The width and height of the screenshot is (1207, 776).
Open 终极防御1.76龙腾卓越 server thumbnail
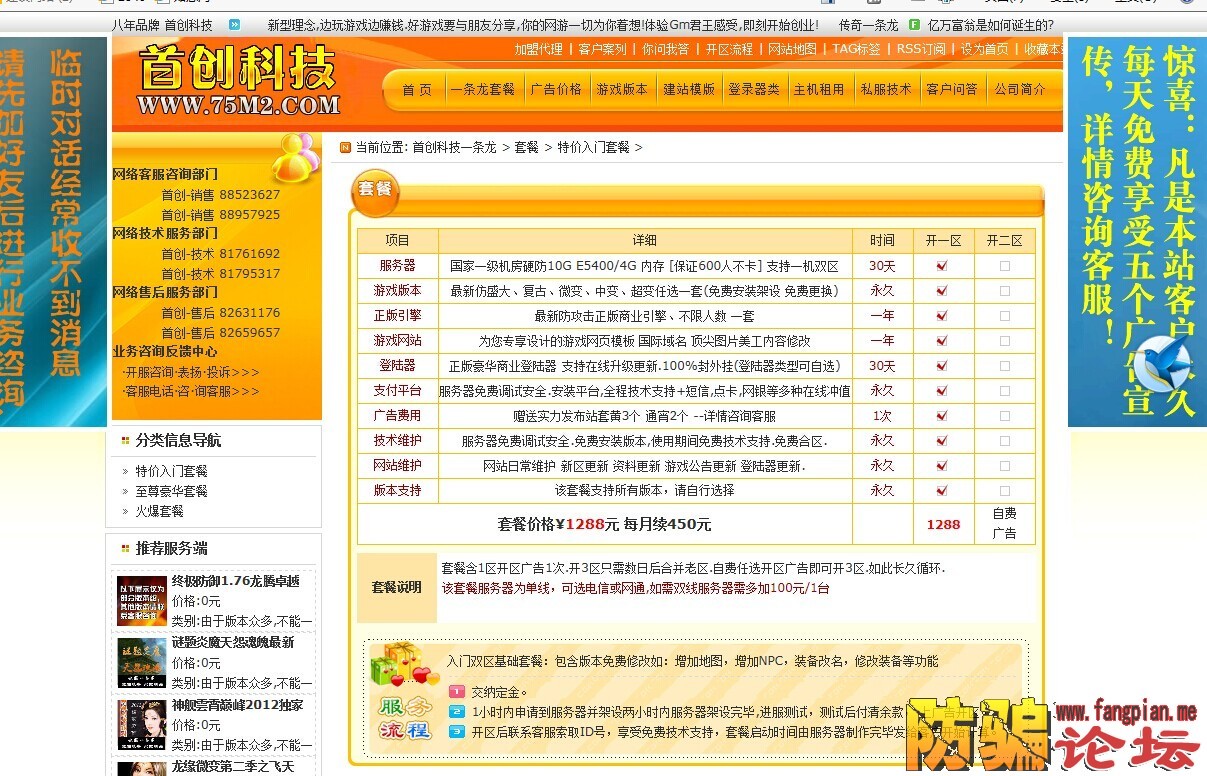141,601
